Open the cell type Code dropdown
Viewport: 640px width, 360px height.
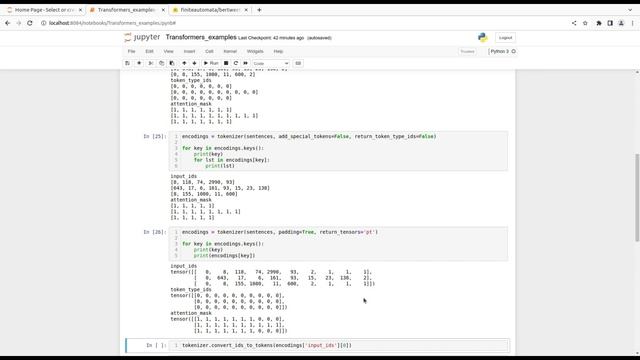271,63
